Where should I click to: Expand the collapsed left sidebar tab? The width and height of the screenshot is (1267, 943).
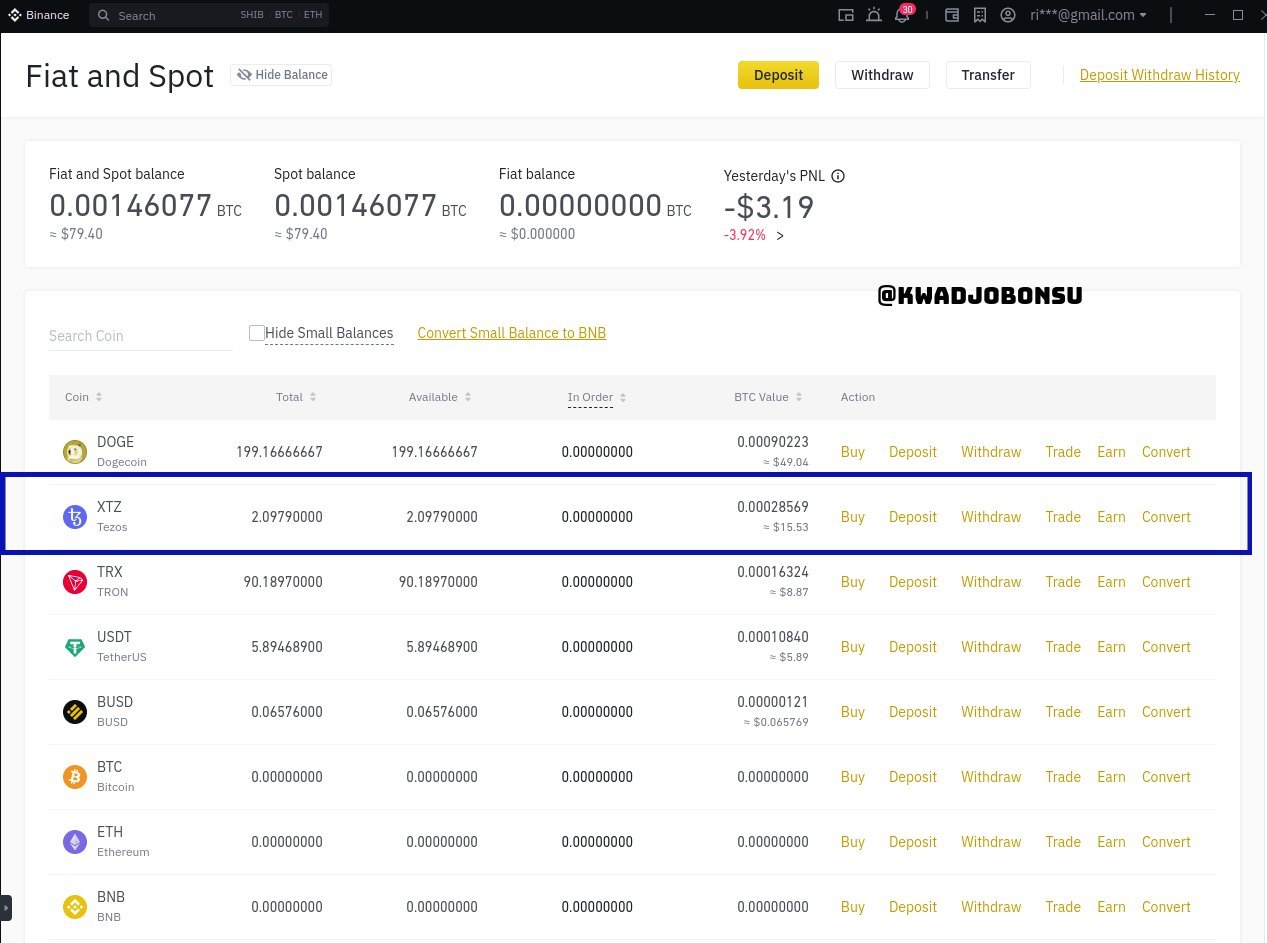pos(6,907)
